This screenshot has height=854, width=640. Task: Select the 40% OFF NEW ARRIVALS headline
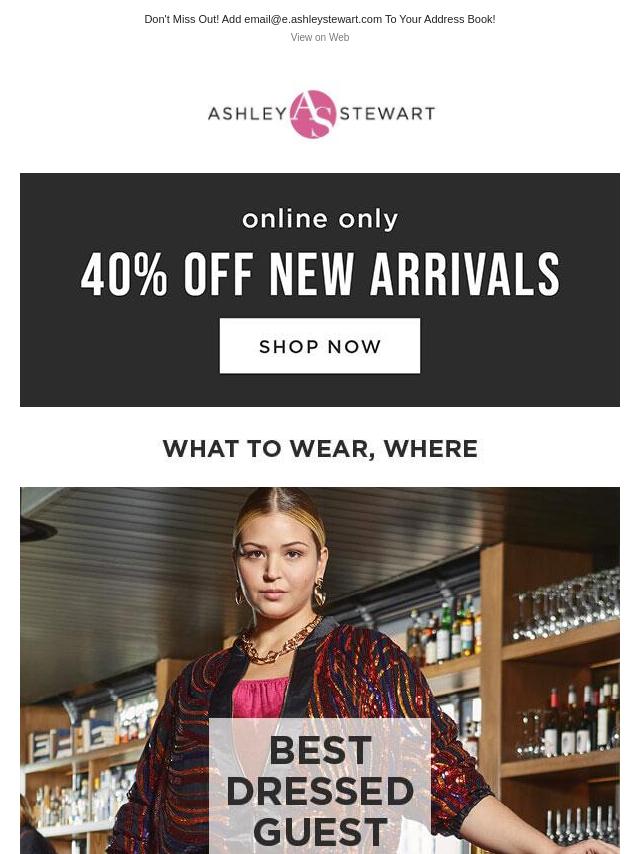point(320,274)
